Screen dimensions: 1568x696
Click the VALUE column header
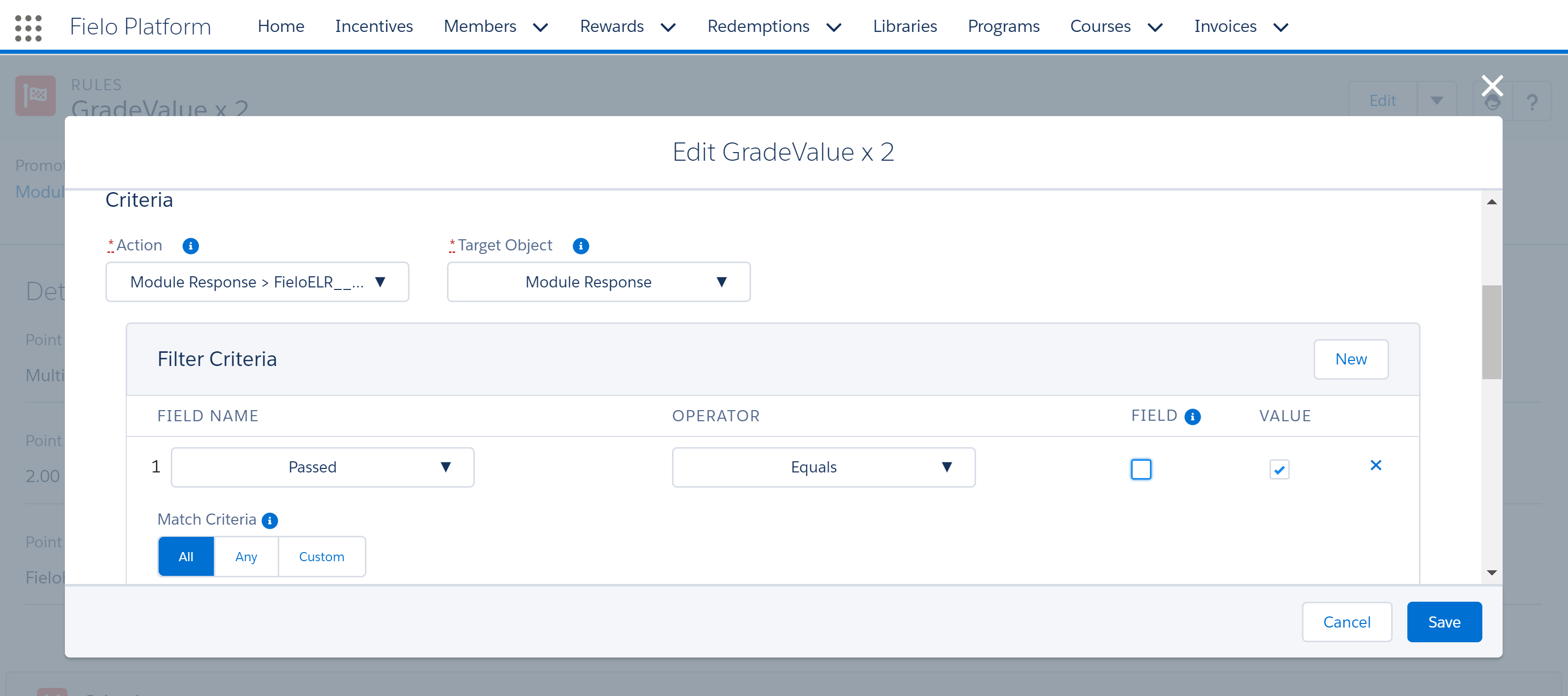click(1285, 417)
